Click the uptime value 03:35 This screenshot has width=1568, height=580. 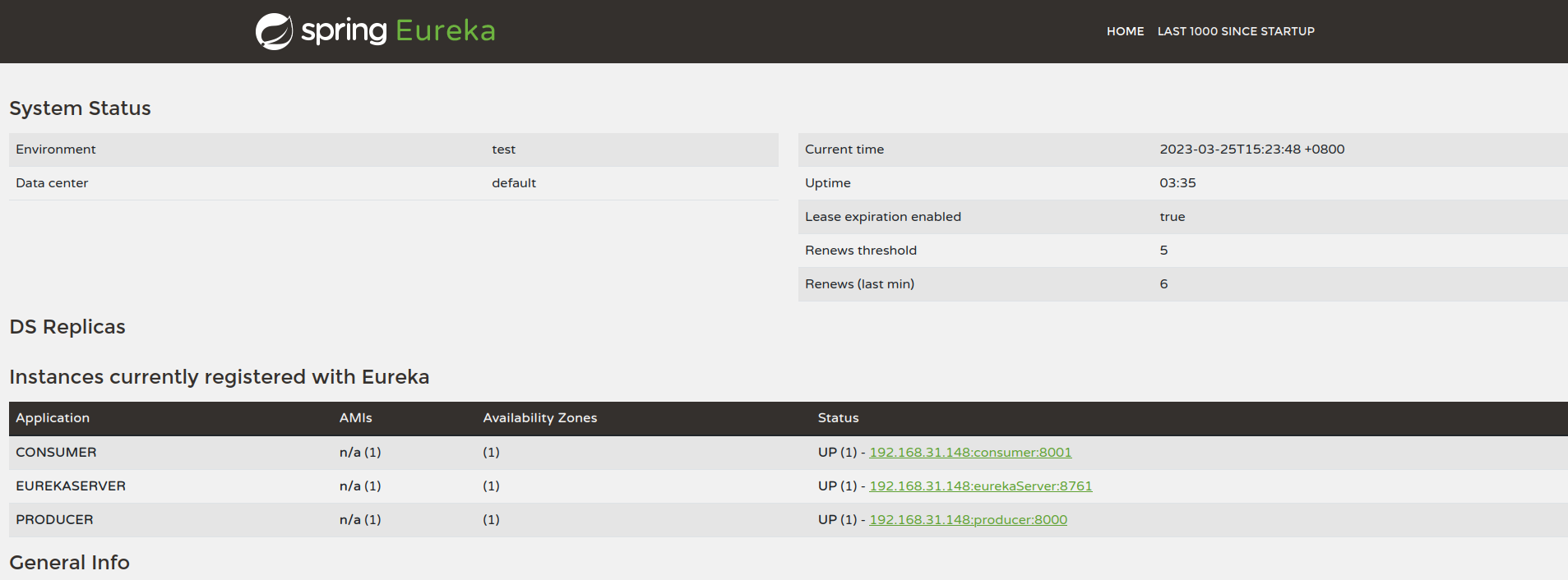pyautogui.click(x=1177, y=183)
